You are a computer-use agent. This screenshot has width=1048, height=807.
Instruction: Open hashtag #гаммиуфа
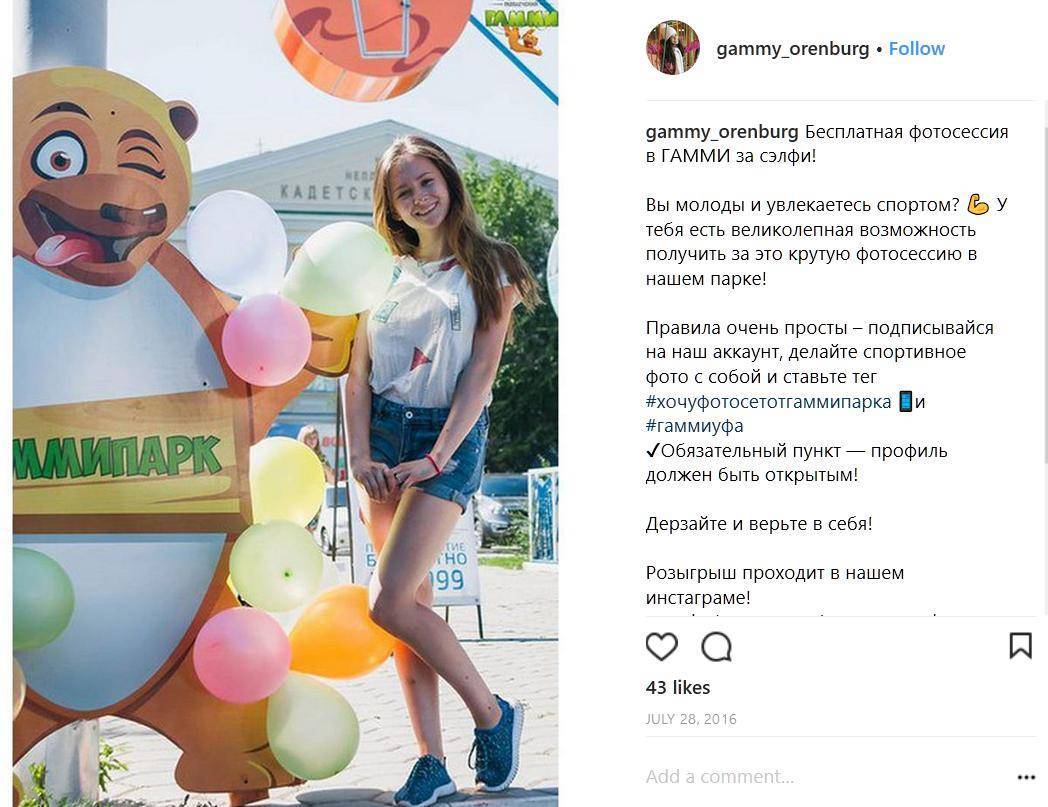694,426
